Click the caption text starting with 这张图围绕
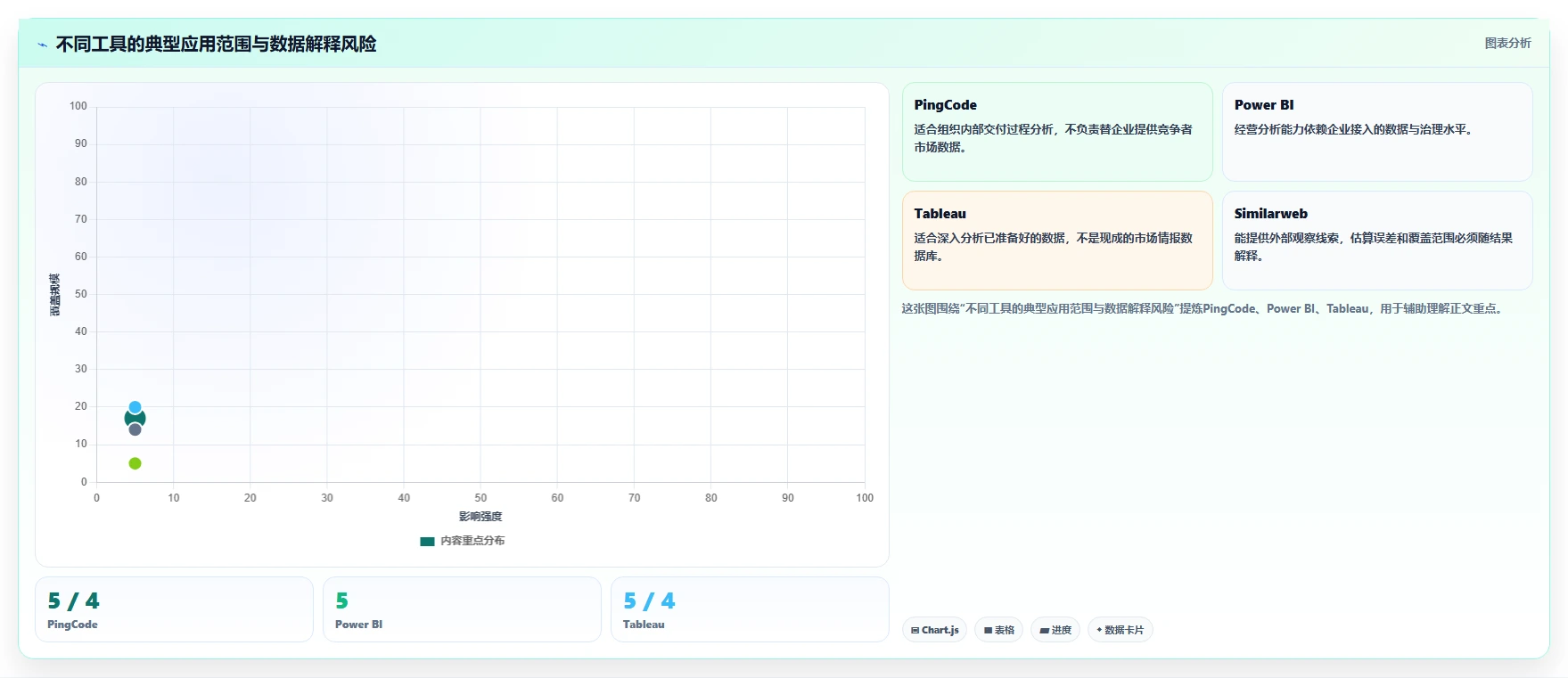Image resolution: width=1568 pixels, height=678 pixels. [x=1203, y=308]
